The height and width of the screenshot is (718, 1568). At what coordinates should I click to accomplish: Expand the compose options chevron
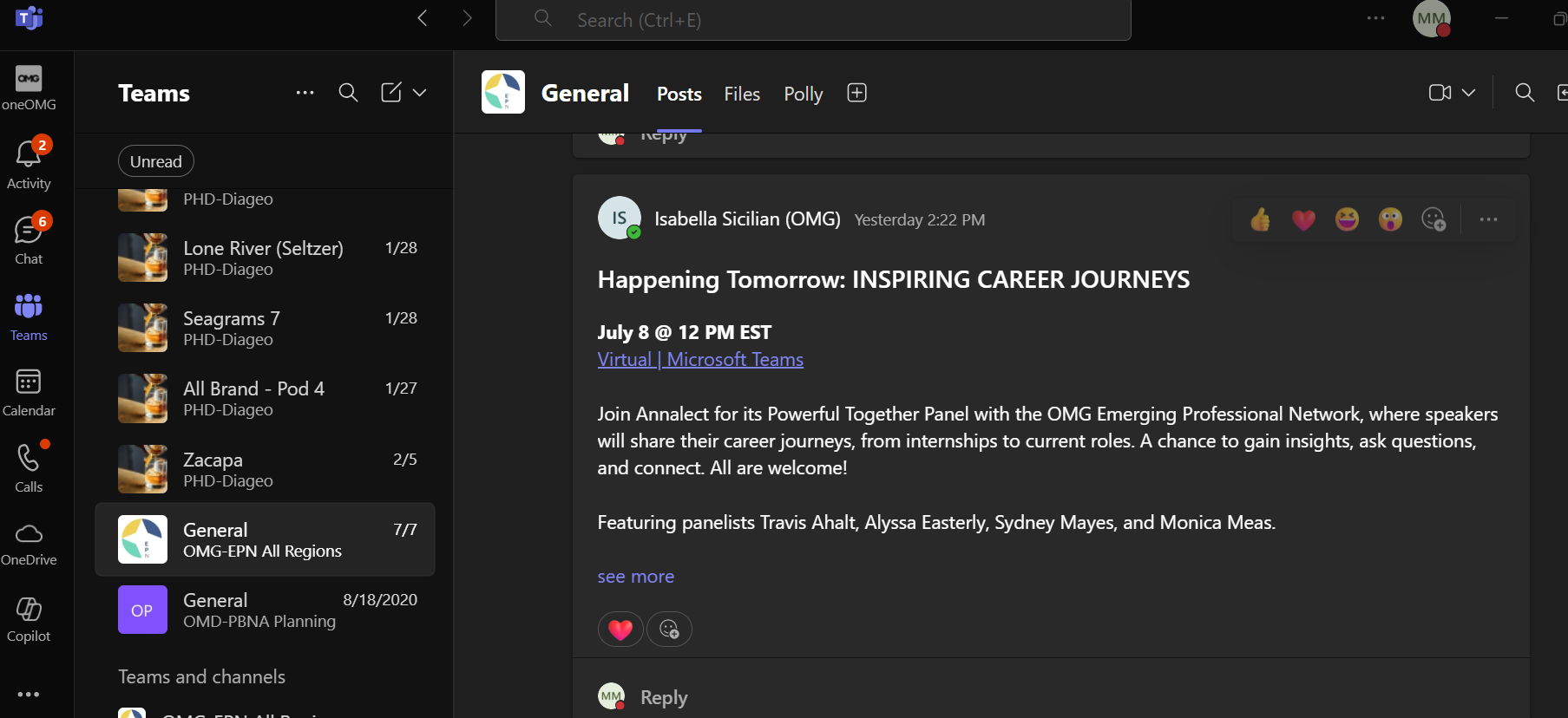click(x=420, y=93)
